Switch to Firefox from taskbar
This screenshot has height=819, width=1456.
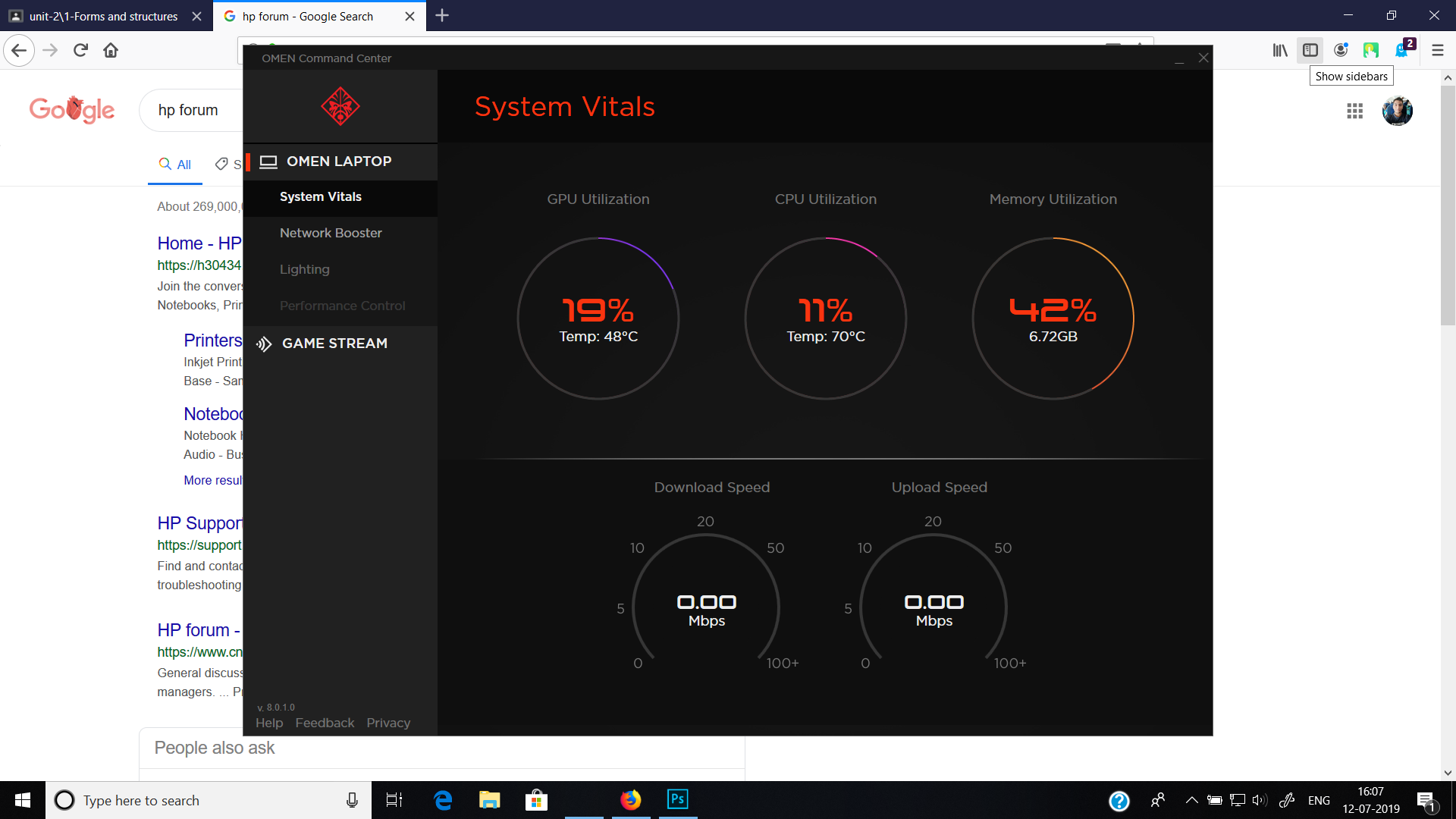point(631,800)
